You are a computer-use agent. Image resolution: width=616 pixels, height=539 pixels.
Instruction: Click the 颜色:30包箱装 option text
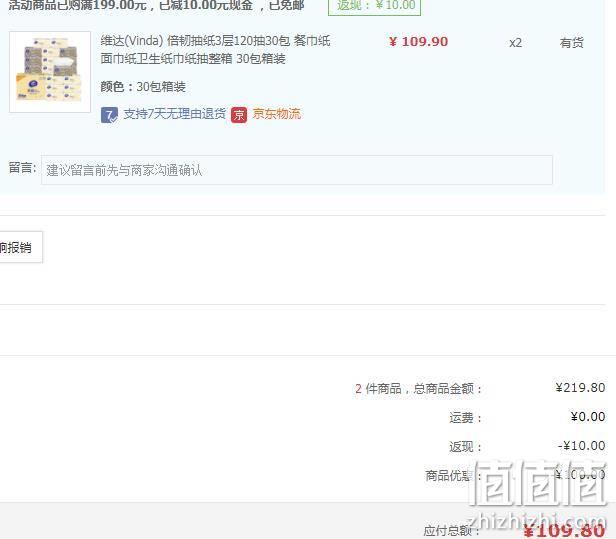point(143,86)
